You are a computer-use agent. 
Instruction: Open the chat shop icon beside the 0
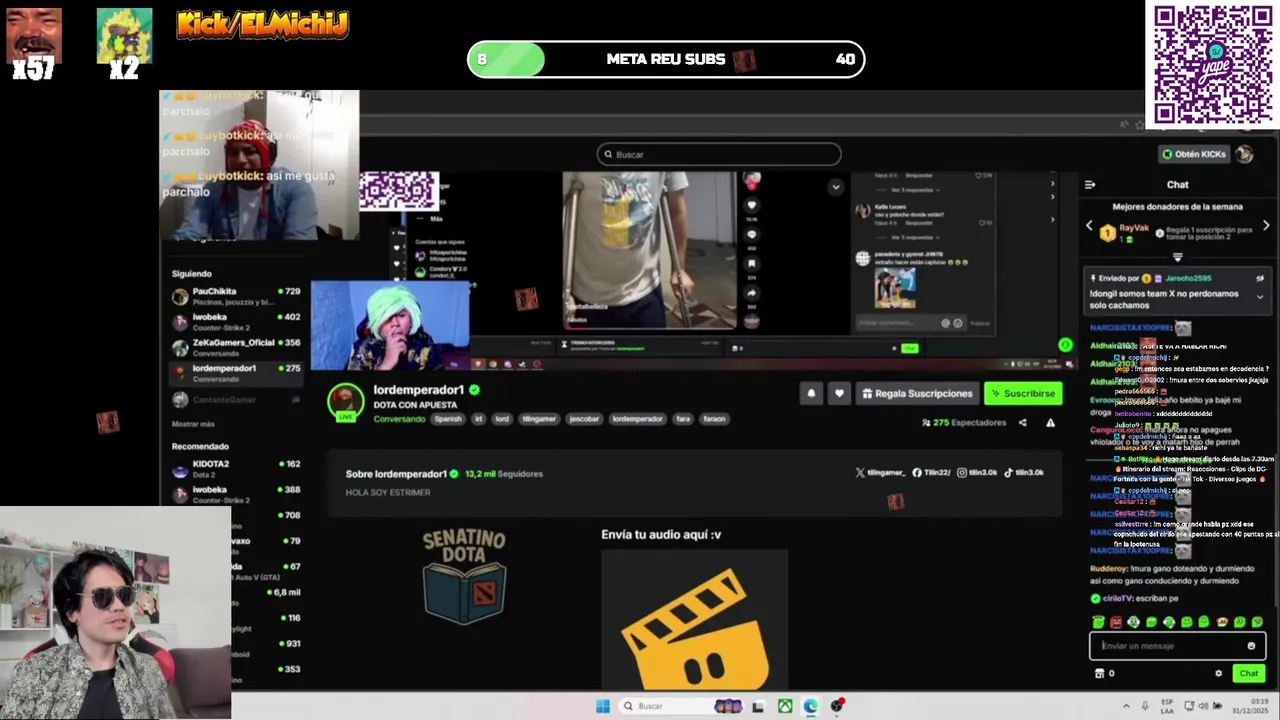[x=1100, y=673]
